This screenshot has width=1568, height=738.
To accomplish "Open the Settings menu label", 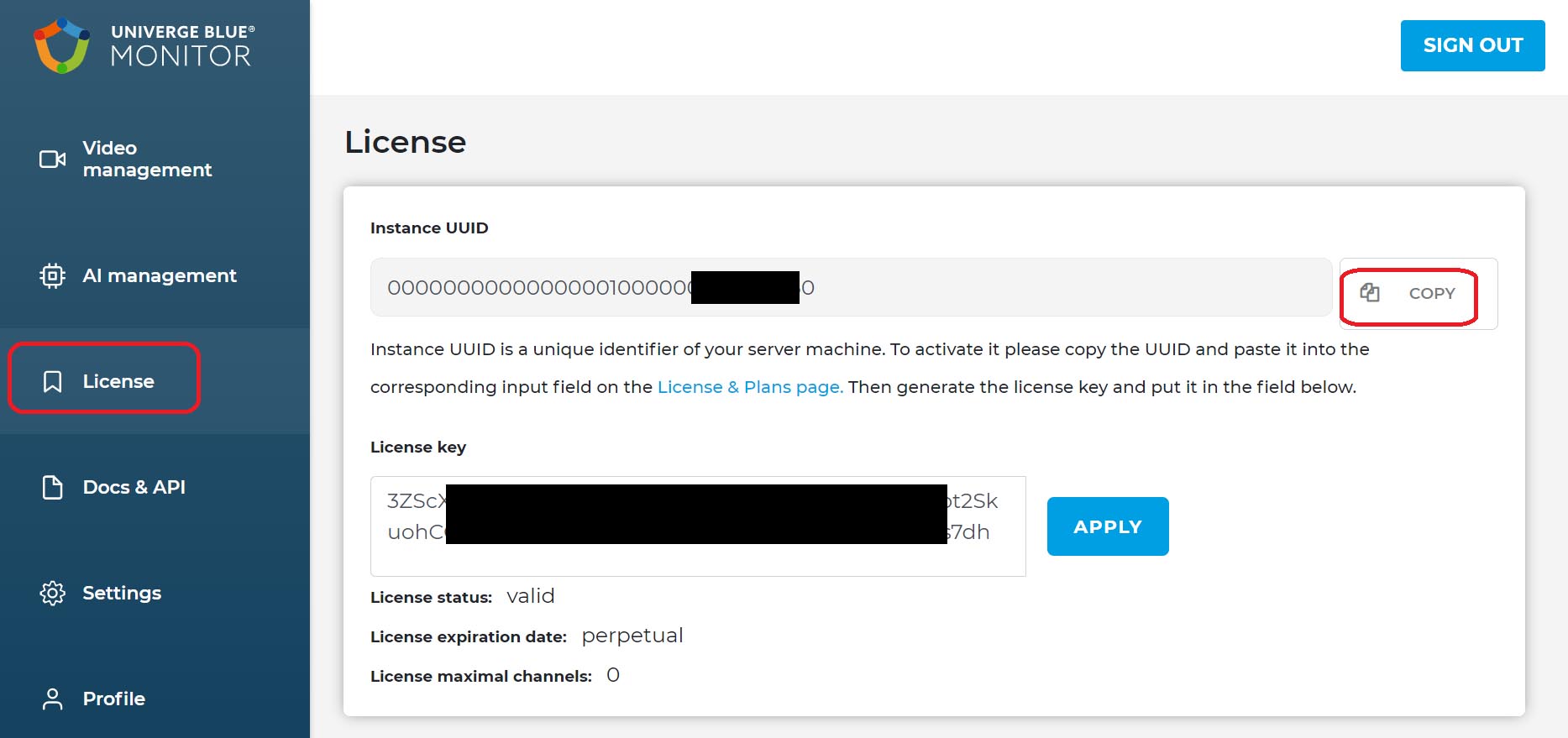I will [122, 593].
